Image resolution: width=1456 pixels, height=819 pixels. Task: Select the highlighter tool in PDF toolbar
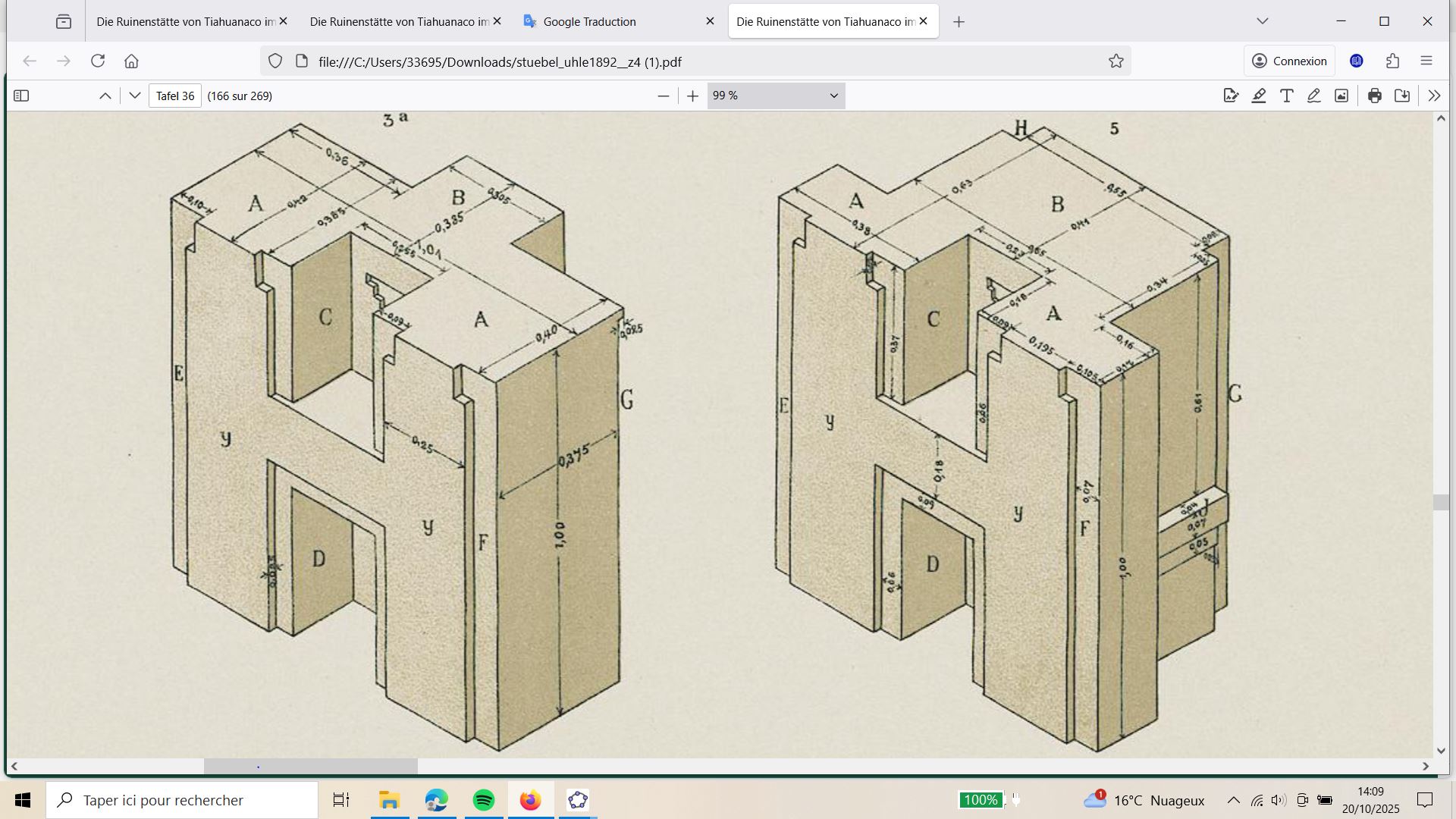click(1259, 96)
